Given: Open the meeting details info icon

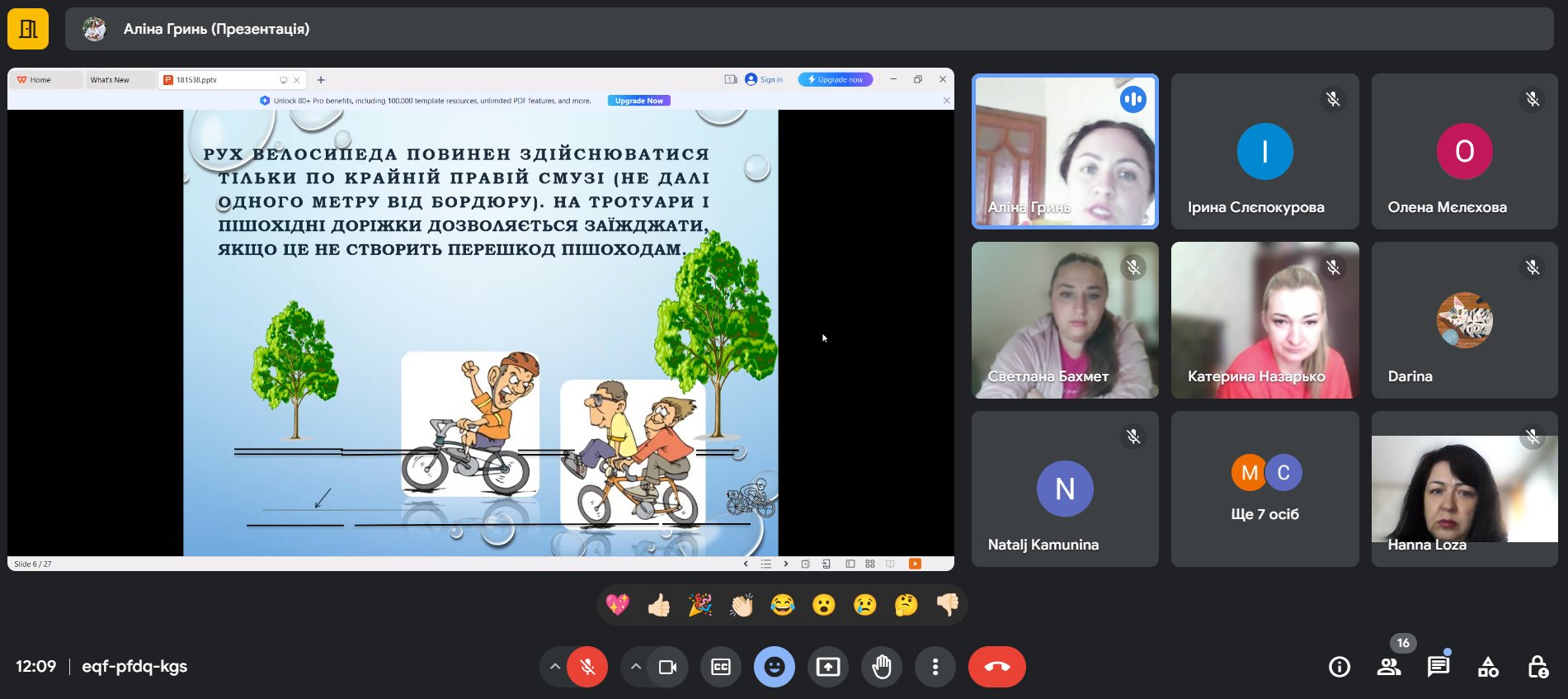Looking at the screenshot, I should click(1339, 667).
